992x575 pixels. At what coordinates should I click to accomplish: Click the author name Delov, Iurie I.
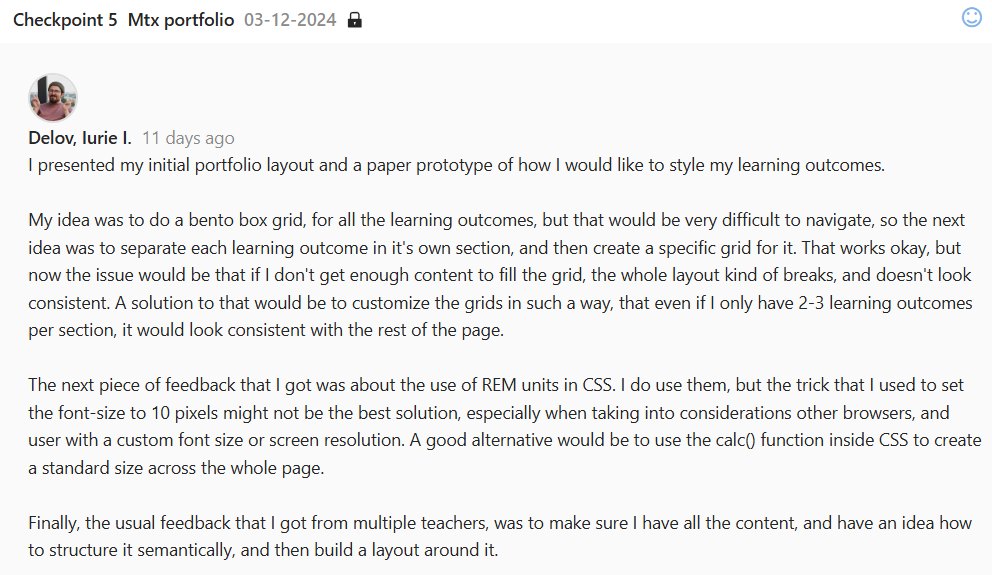pos(80,138)
